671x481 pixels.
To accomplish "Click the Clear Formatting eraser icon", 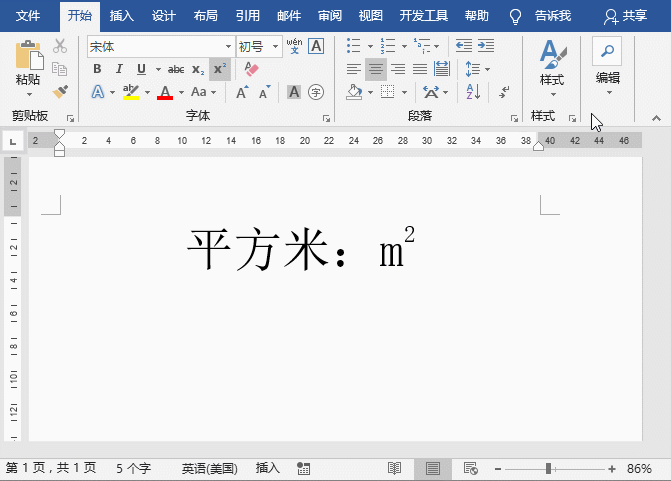I will tap(251, 69).
